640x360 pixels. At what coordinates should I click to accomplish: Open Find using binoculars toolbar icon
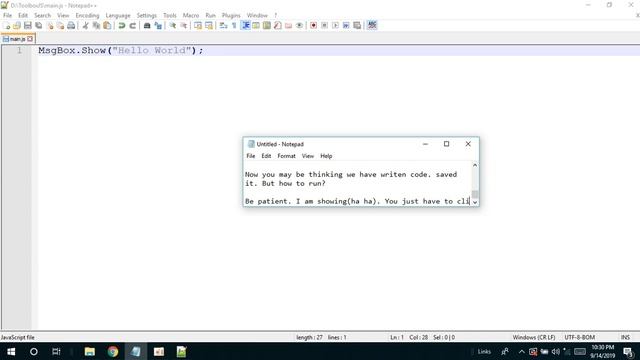pos(147,26)
